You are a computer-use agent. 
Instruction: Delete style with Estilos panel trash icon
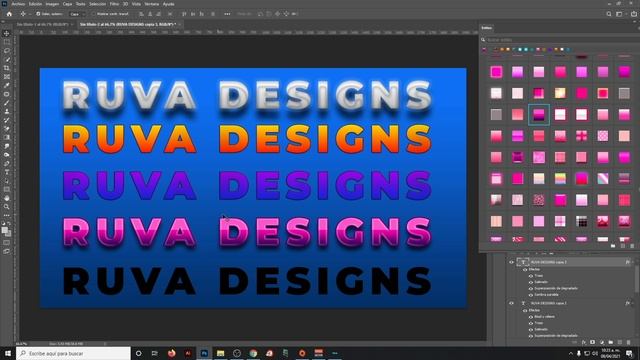pos(632,246)
